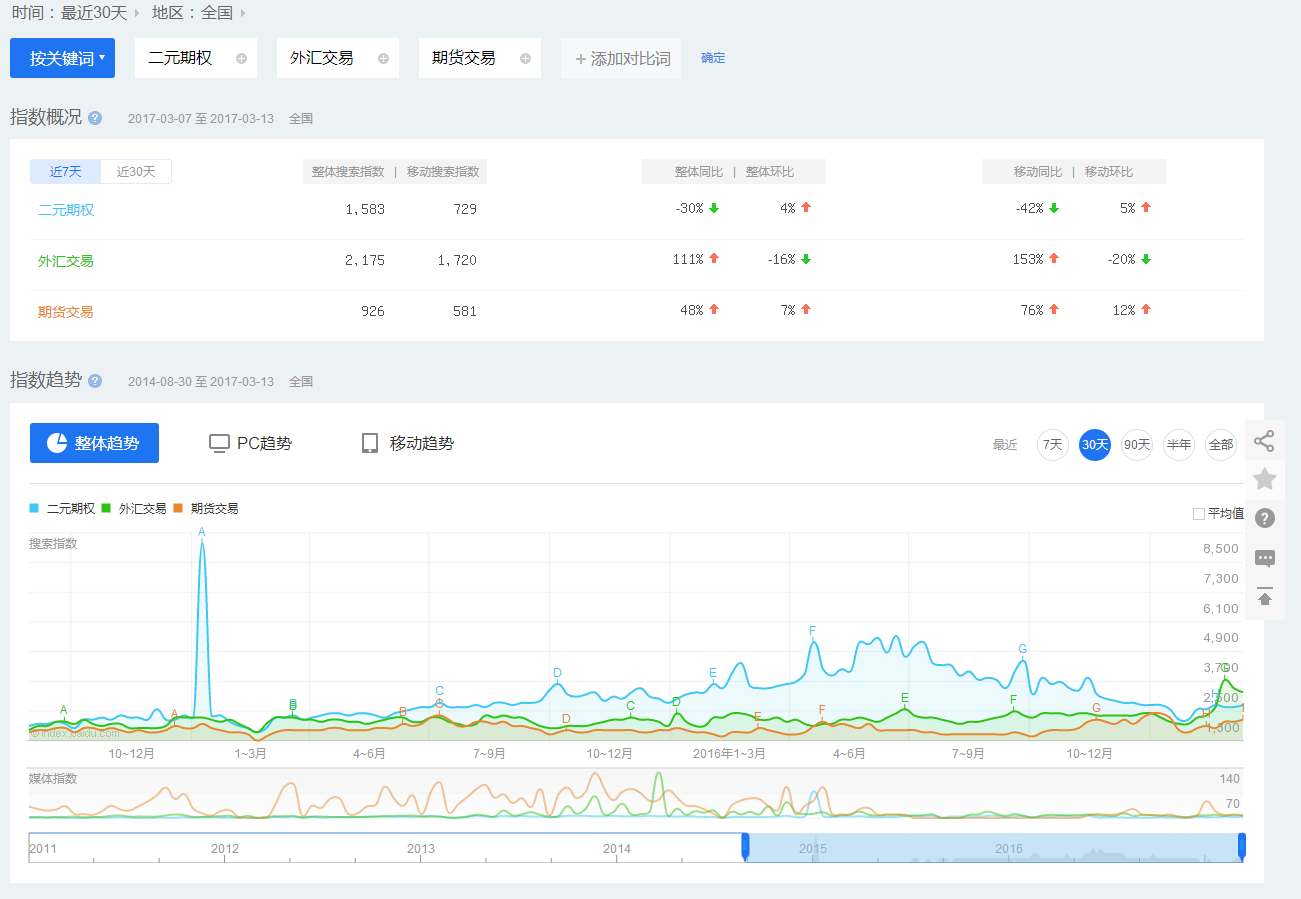
Task: Click the 确定 confirm link
Action: pyautogui.click(x=713, y=58)
